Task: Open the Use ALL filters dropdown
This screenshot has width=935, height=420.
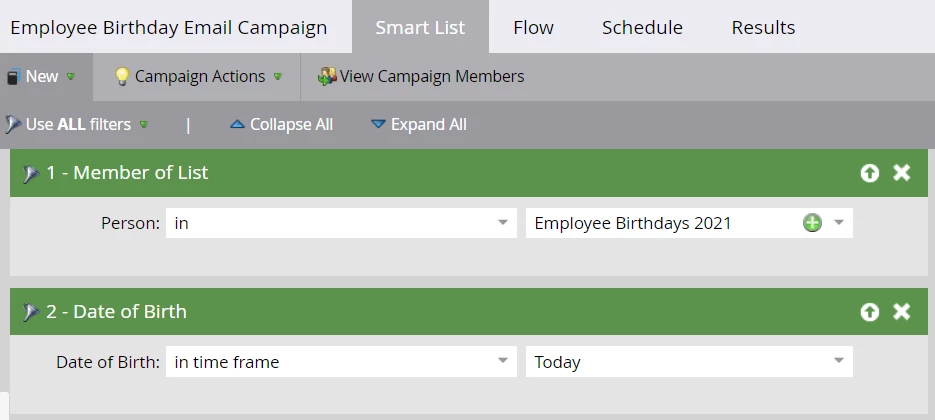Action: [x=78, y=125]
